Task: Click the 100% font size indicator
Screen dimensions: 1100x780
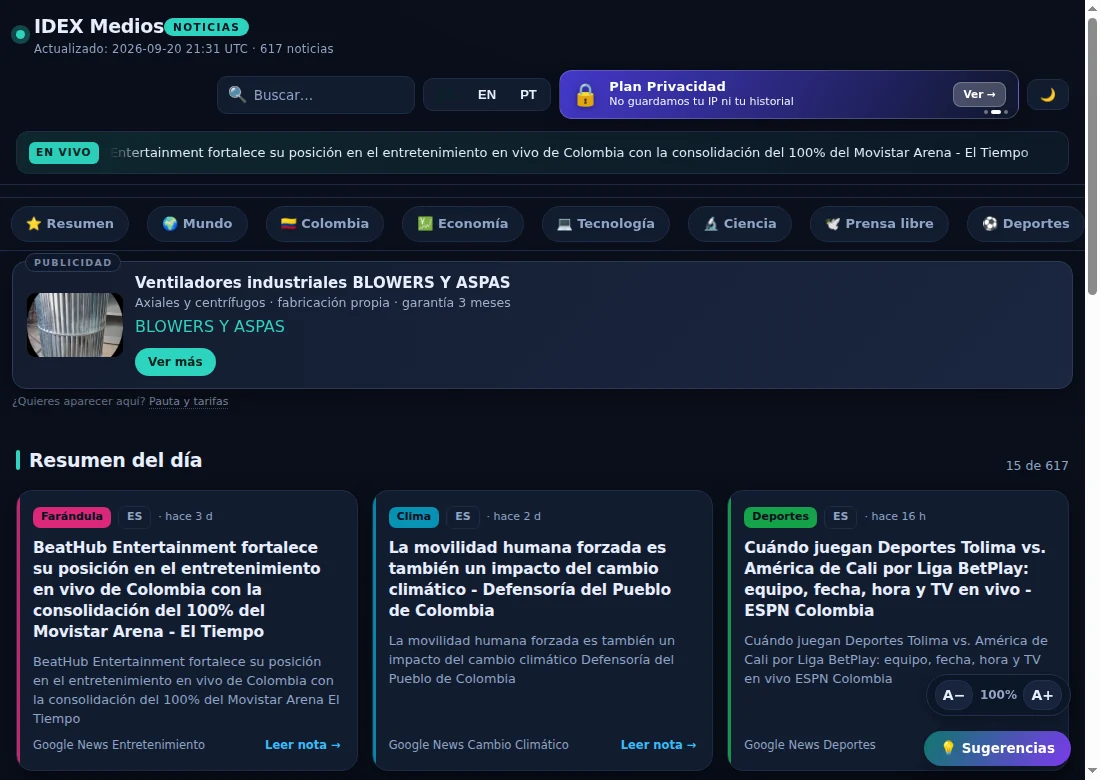Action: (998, 694)
